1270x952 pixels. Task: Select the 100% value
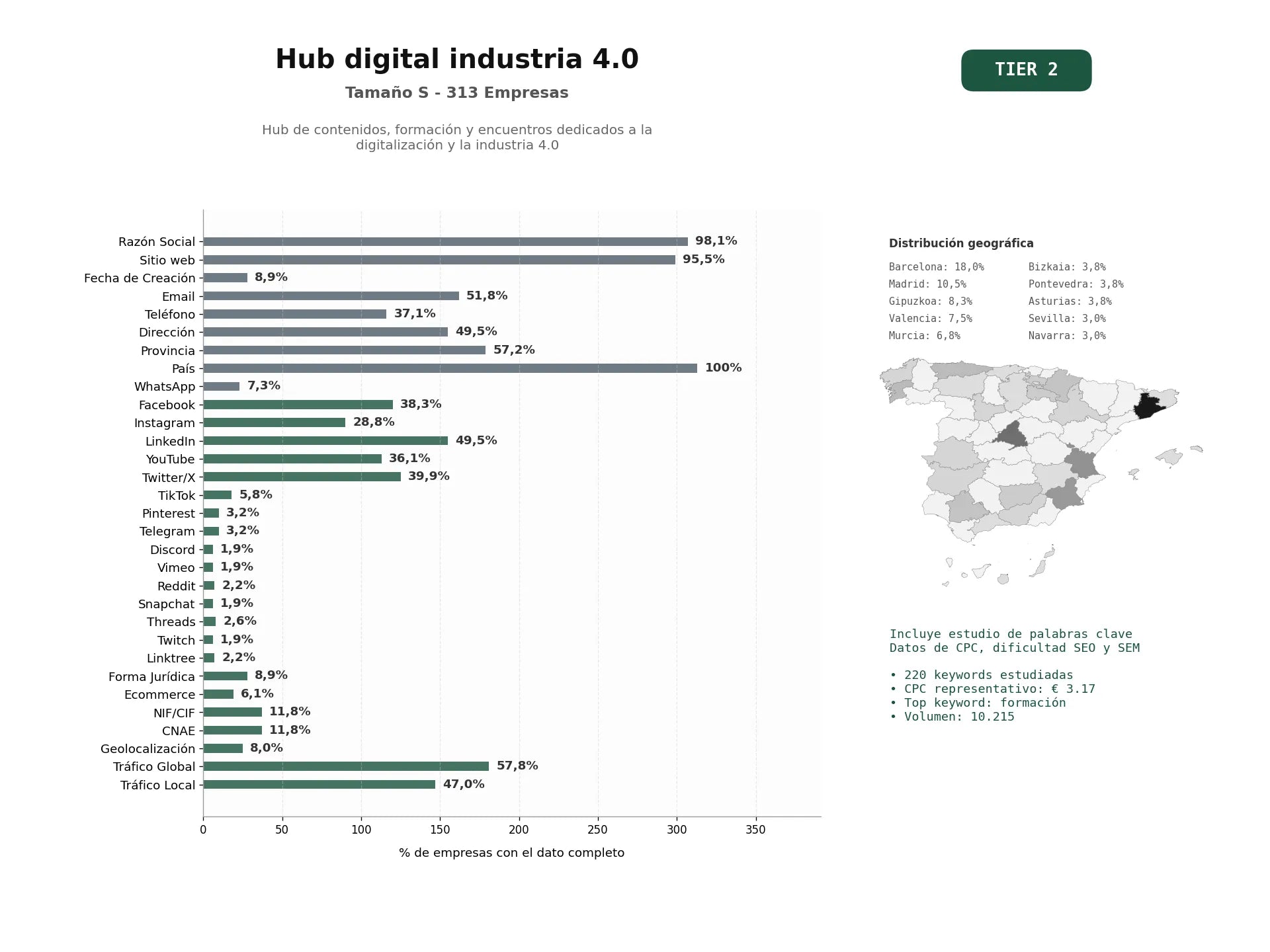[x=723, y=368]
